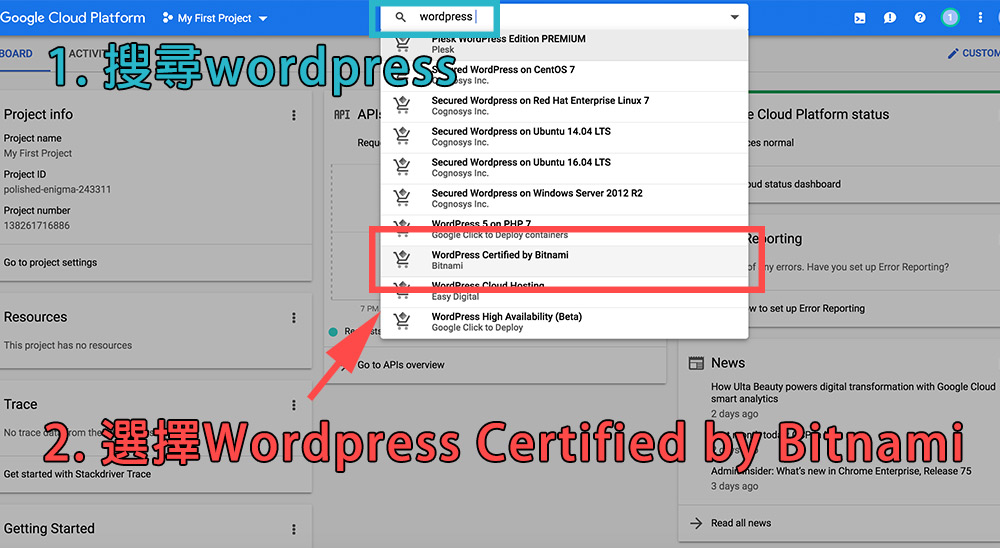Open Cloud status dashboard link
The height and width of the screenshot is (548, 1000).
click(x=795, y=184)
